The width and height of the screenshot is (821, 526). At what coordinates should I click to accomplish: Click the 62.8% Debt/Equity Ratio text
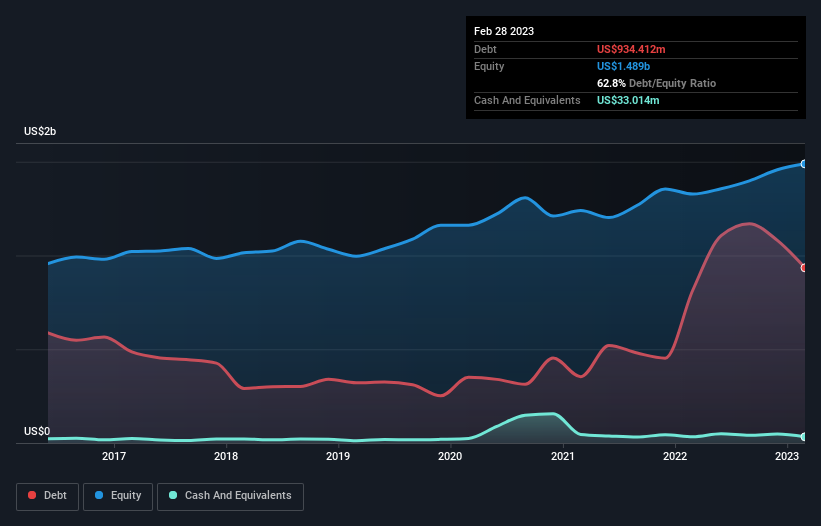point(656,83)
